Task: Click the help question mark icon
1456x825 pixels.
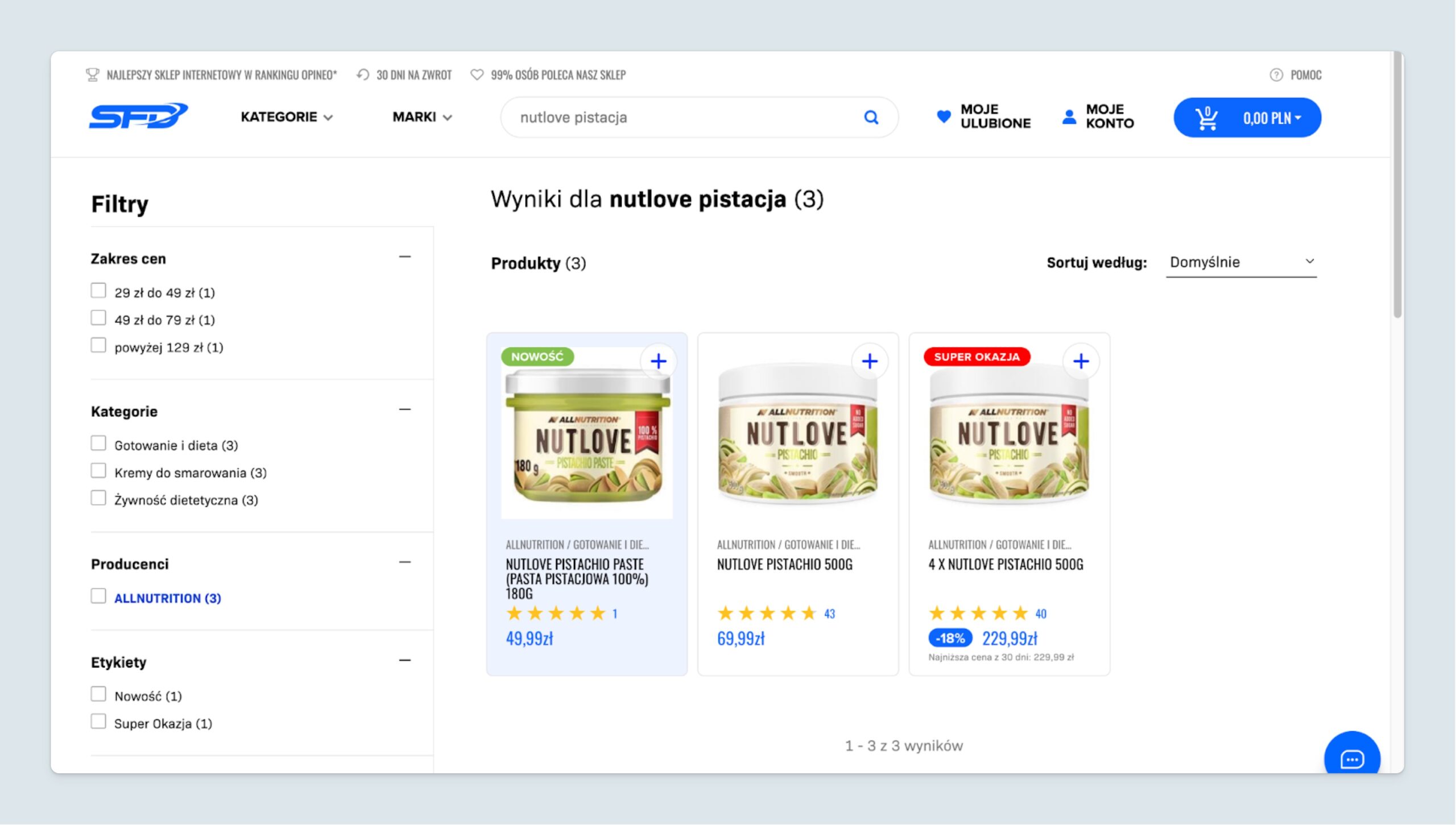Action: 1276,75
